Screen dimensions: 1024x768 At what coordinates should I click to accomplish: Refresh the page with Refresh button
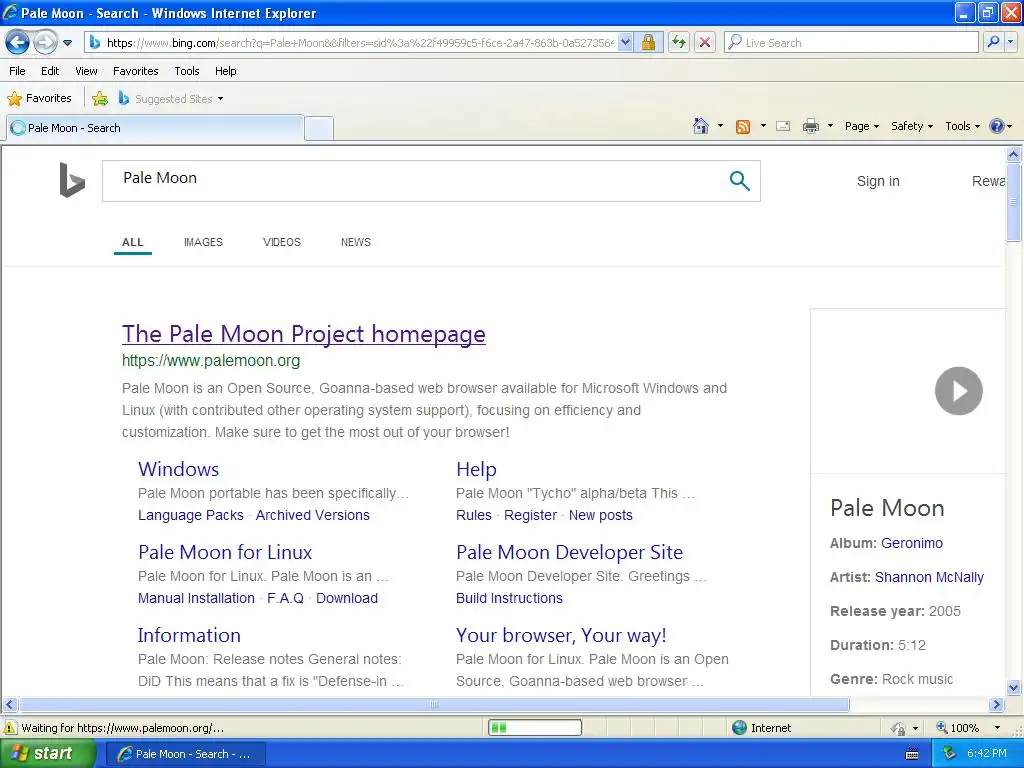coord(679,42)
